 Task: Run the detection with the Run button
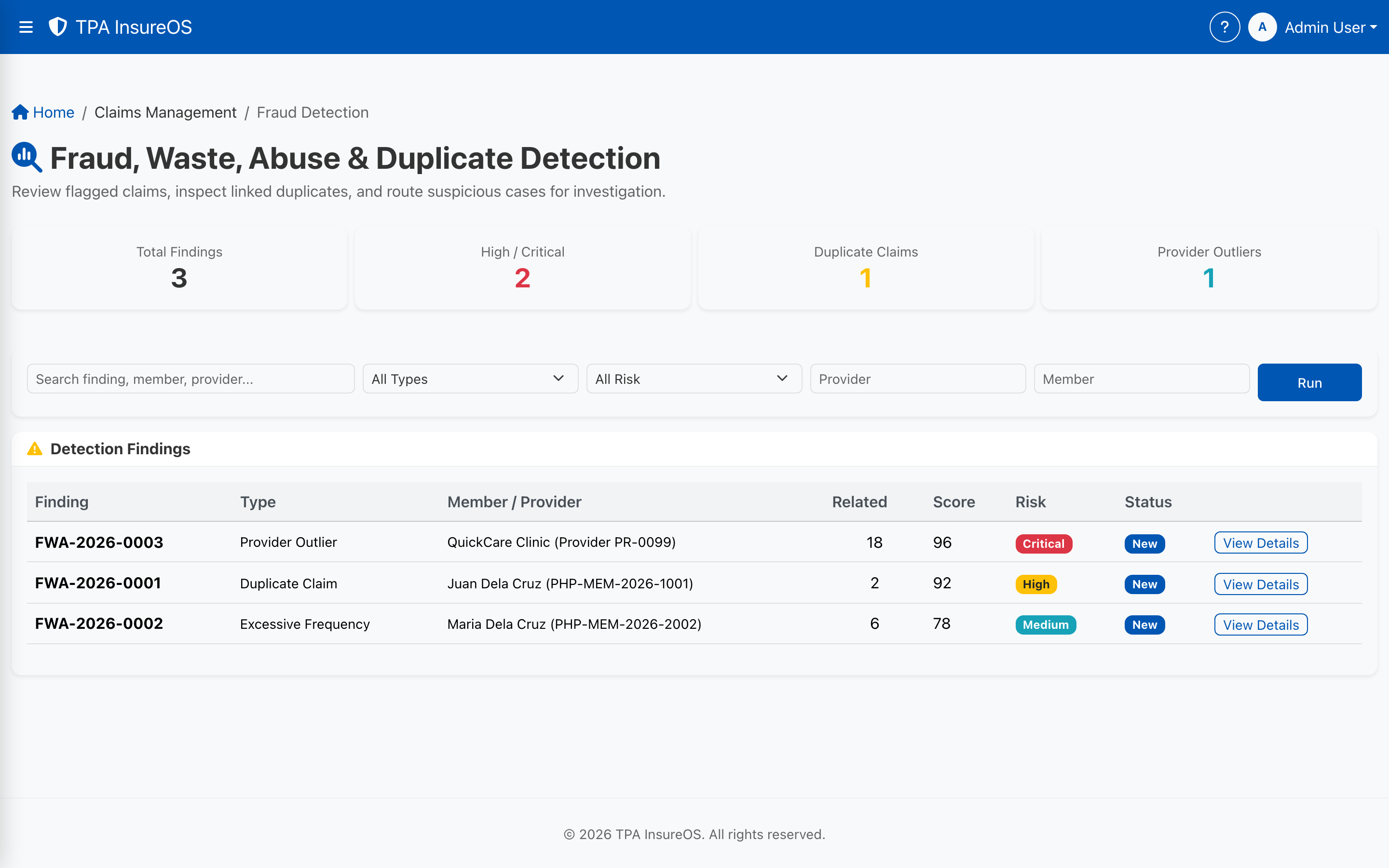point(1309,382)
